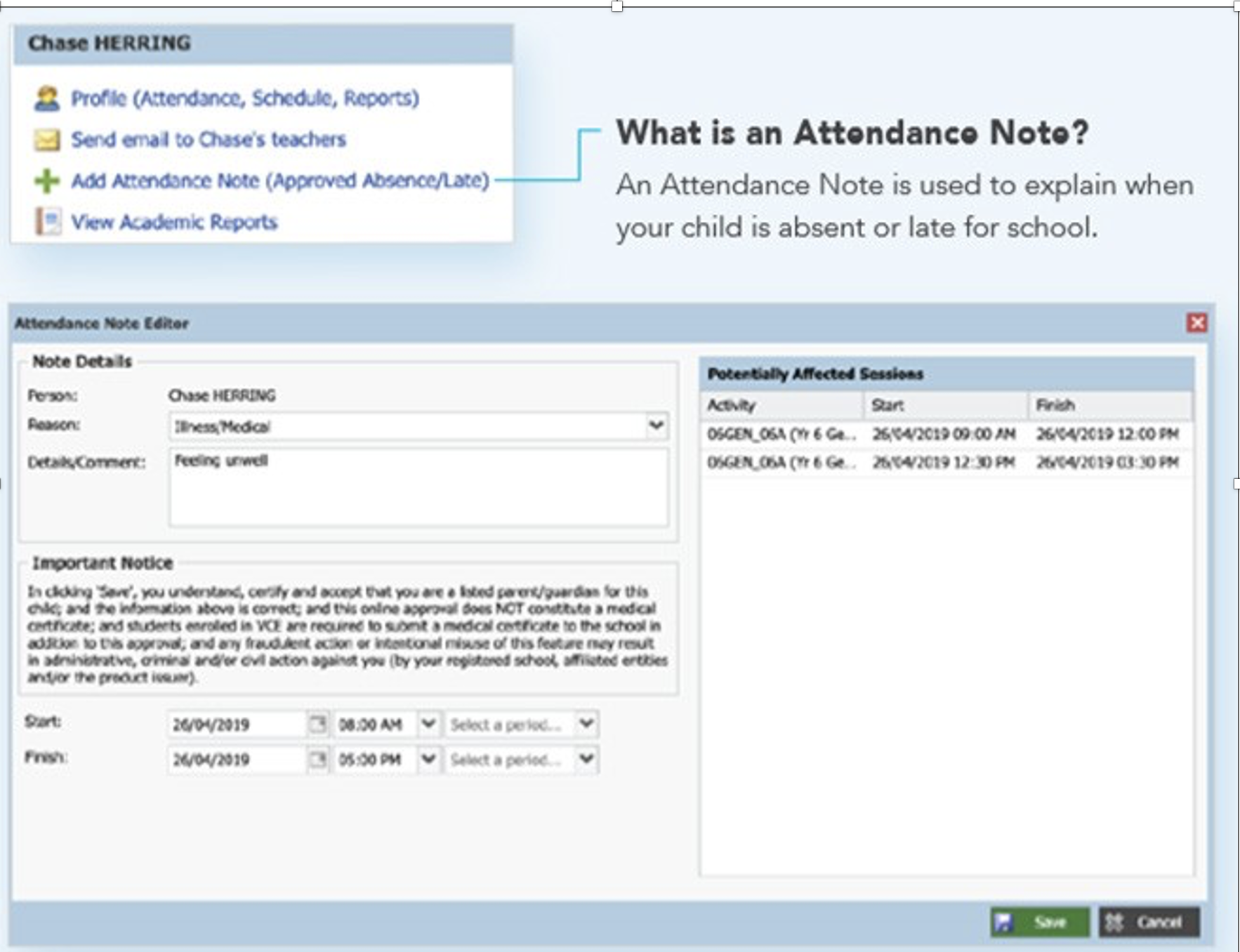This screenshot has width=1240, height=952.
Task: Open the Start 'Select a period' dropdown
Action: [586, 724]
